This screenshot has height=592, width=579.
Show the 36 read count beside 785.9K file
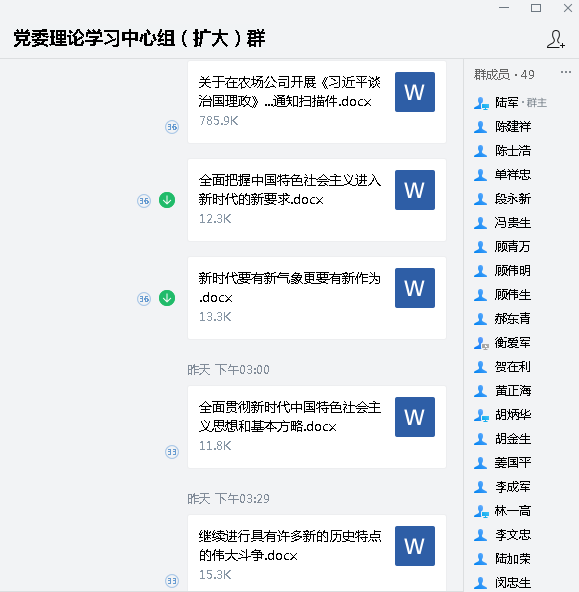[x=172, y=127]
